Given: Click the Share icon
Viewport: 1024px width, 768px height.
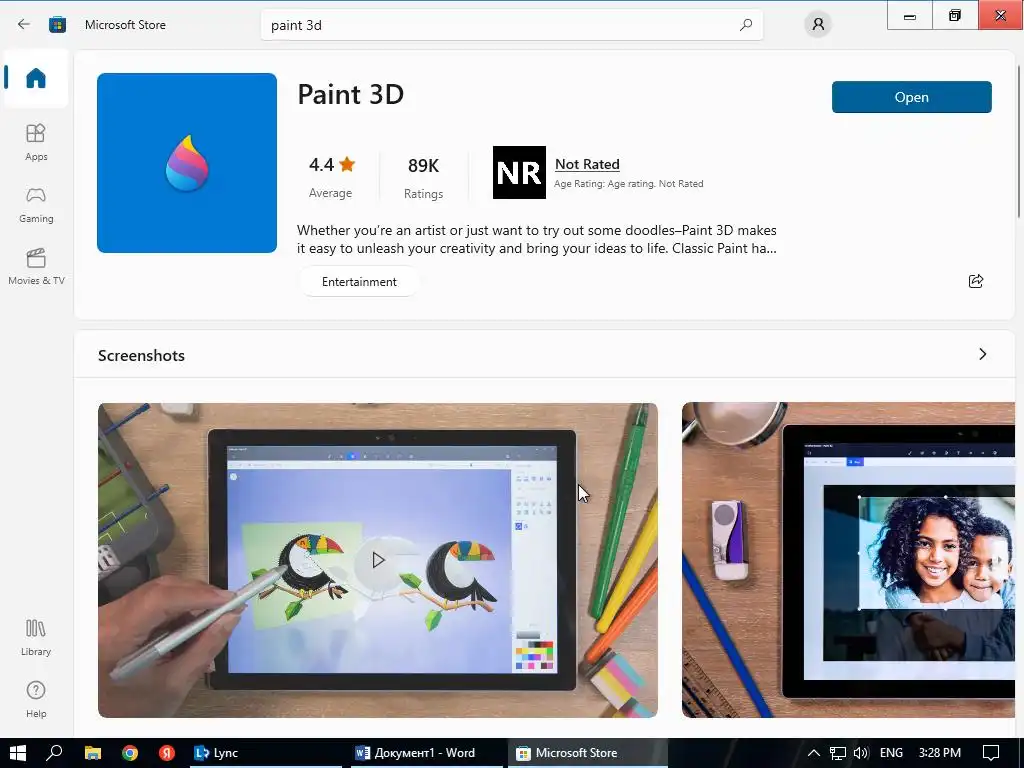Looking at the screenshot, I should coord(976,281).
